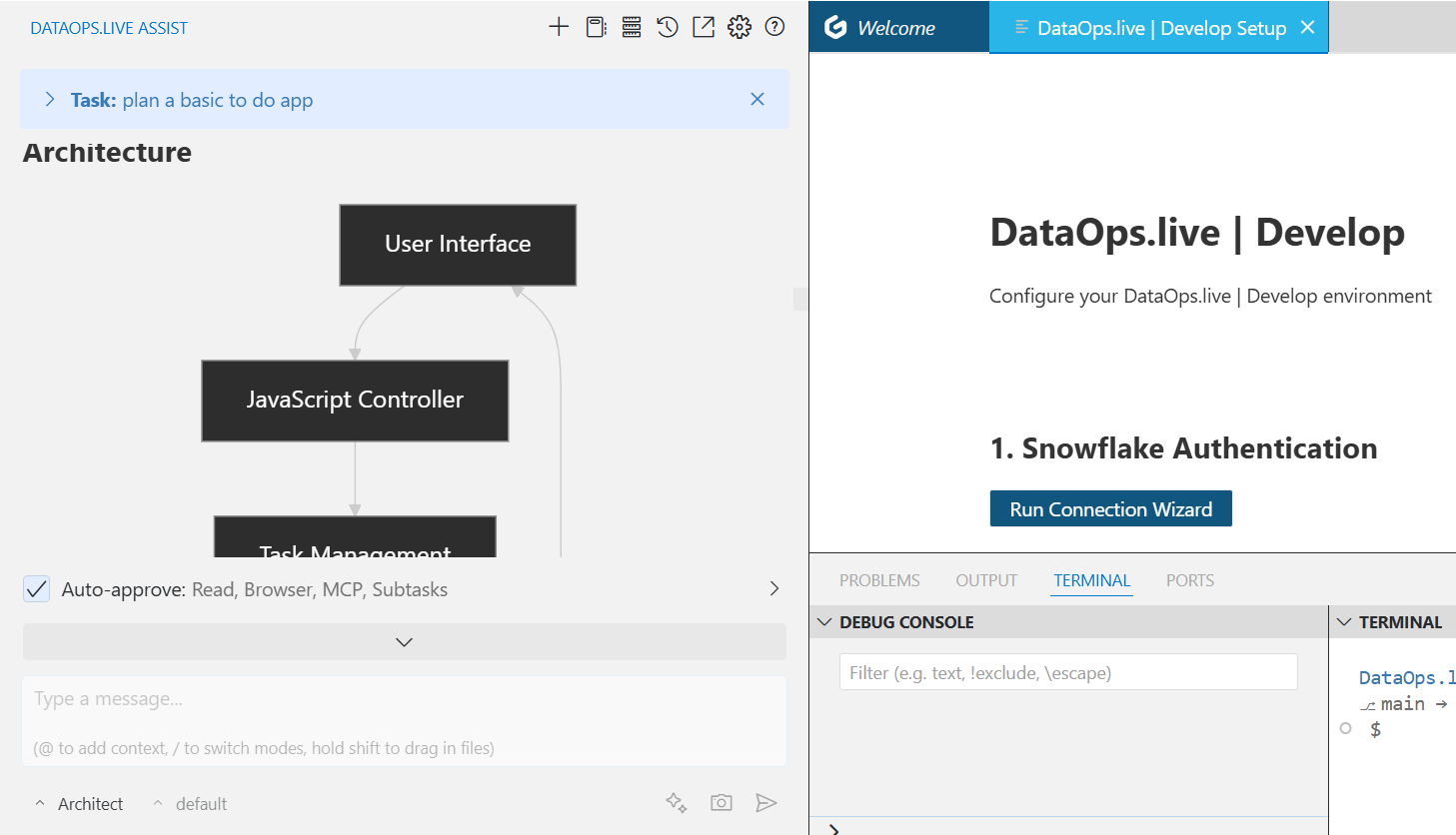
Task: Close the 'plan a basic to do app' task
Action: pos(757,99)
